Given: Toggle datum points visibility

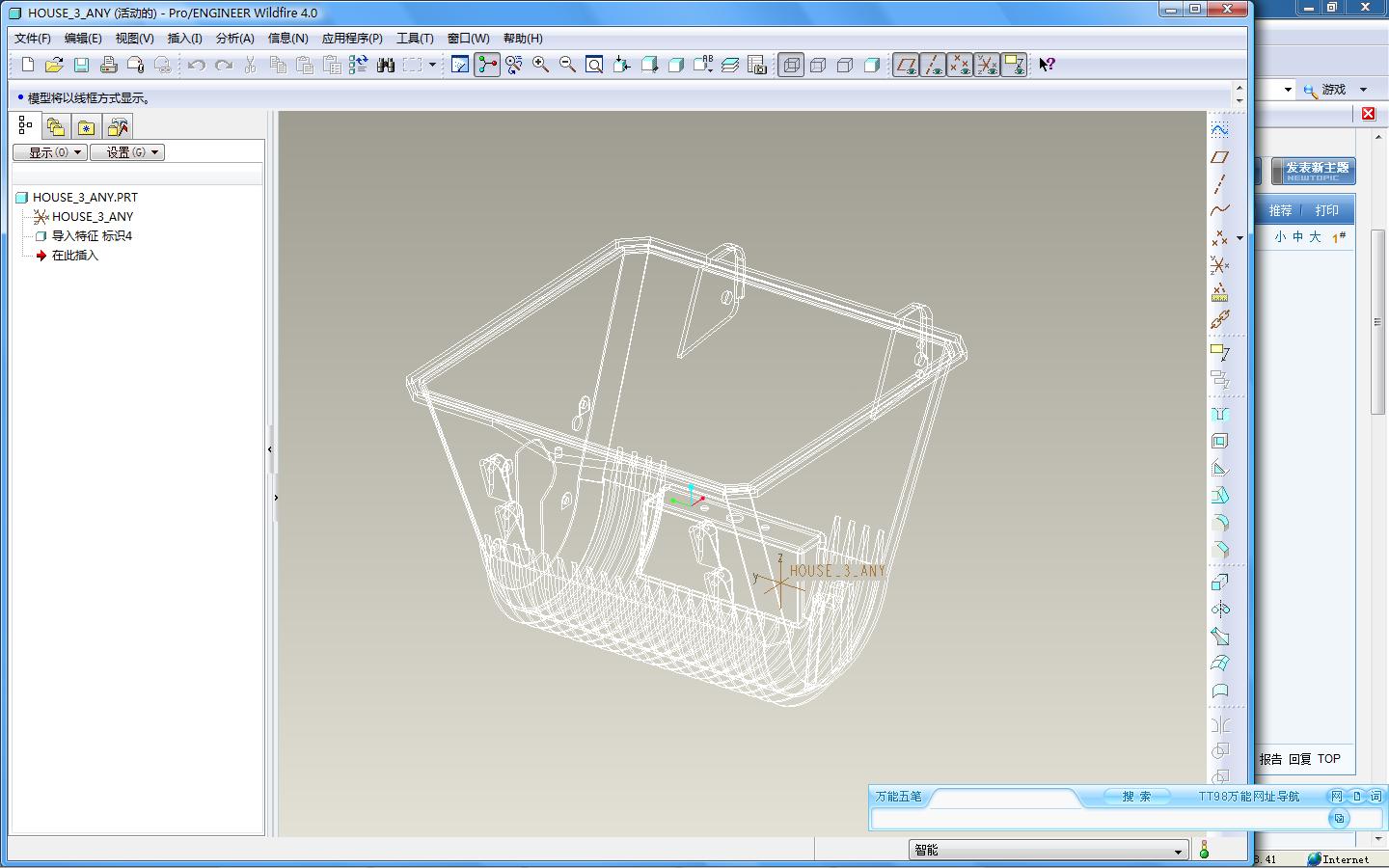Looking at the screenshot, I should click(x=960, y=65).
